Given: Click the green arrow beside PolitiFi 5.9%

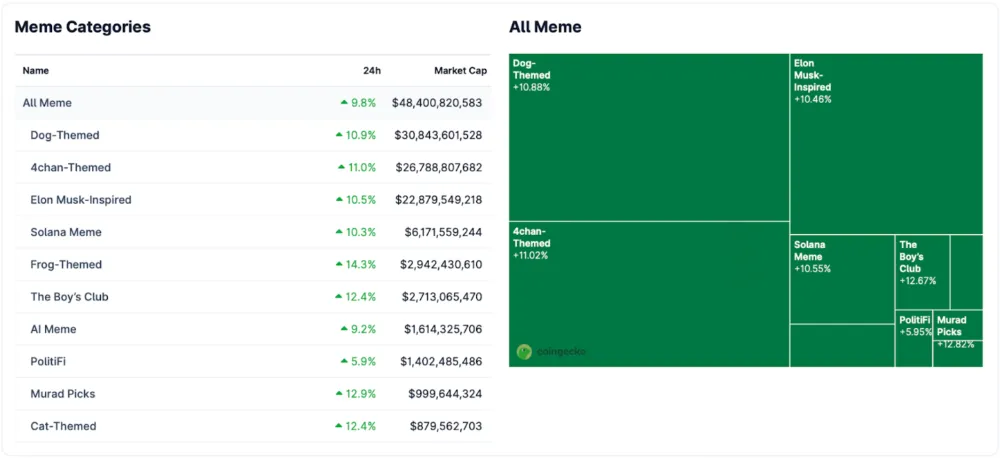Looking at the screenshot, I should pyautogui.click(x=344, y=362).
